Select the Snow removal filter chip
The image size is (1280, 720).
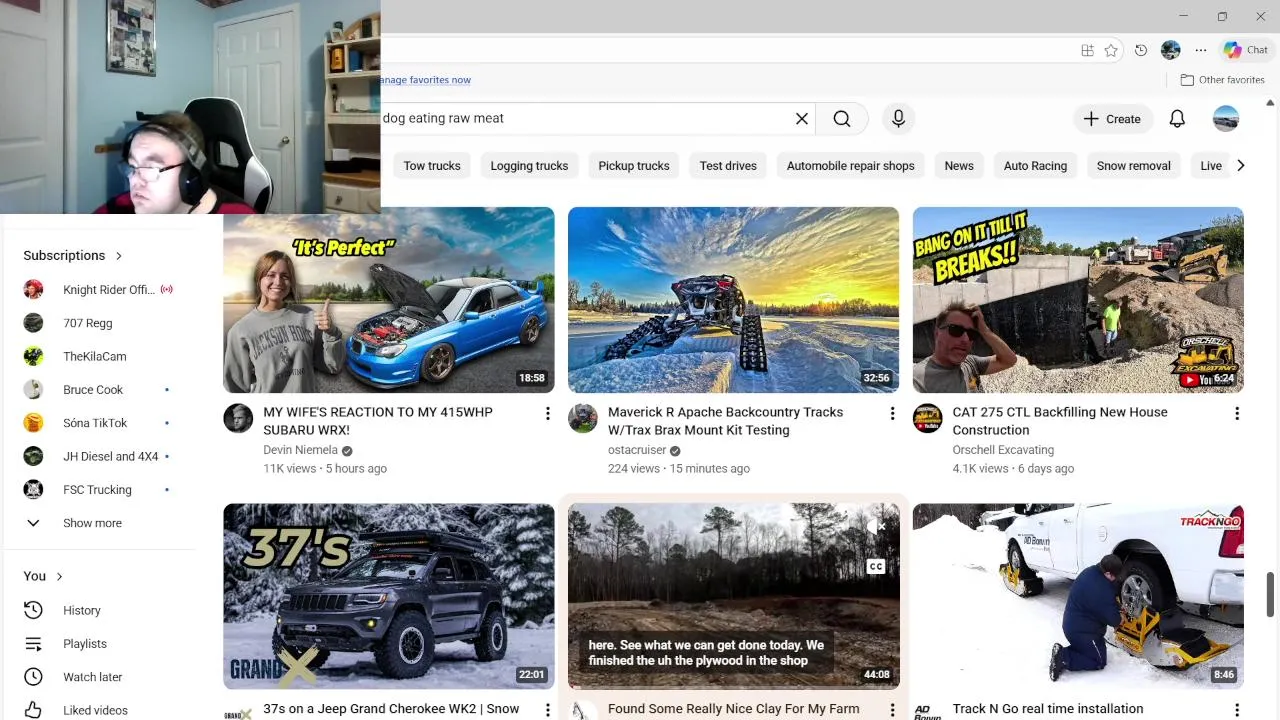[x=1133, y=166]
